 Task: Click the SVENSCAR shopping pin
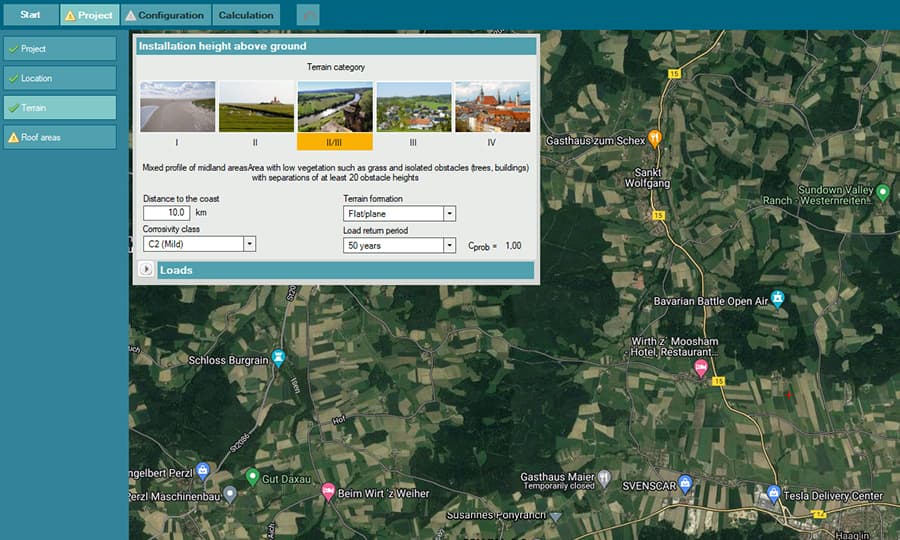pyautogui.click(x=685, y=483)
